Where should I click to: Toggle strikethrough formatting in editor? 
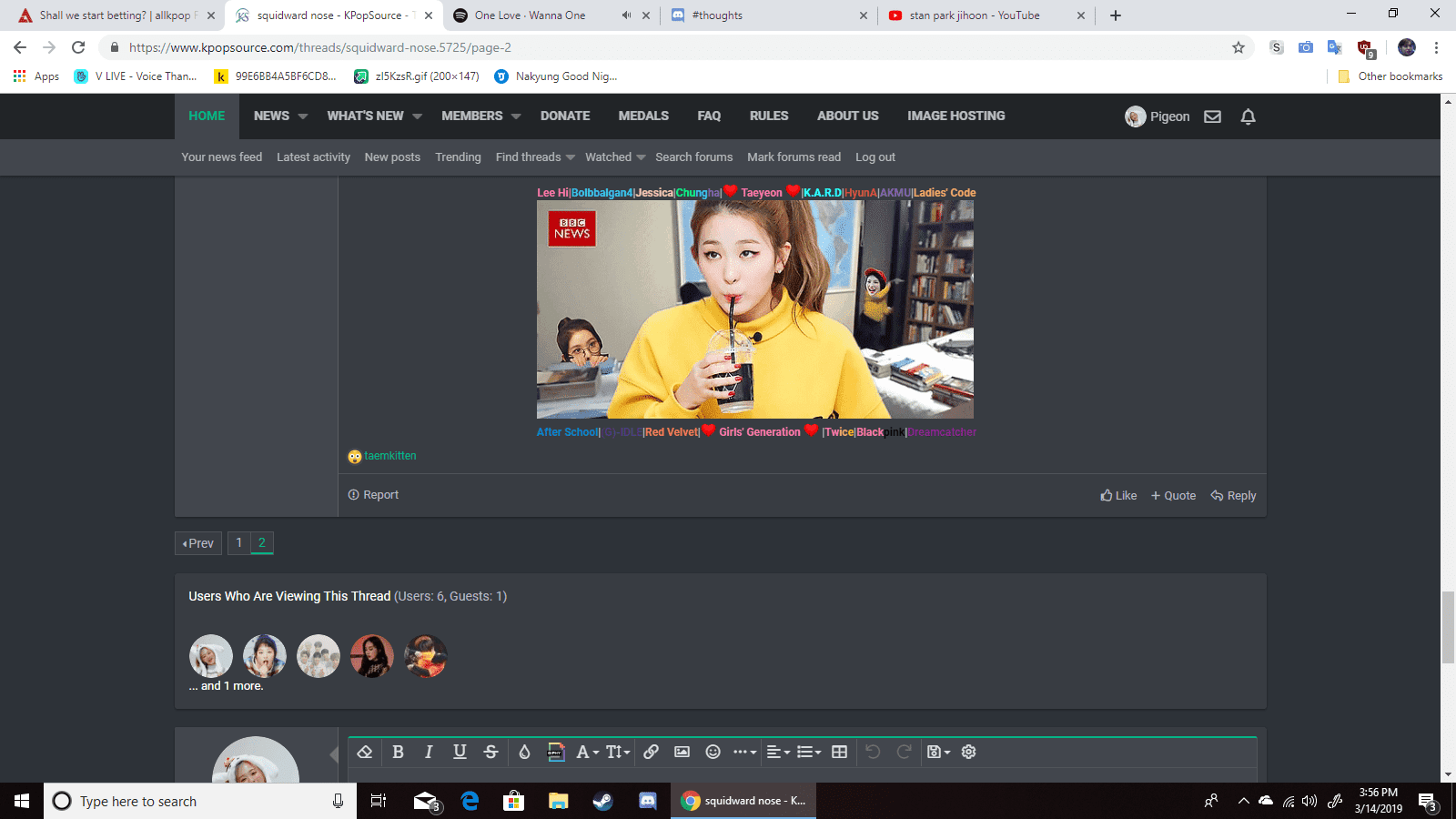point(490,752)
